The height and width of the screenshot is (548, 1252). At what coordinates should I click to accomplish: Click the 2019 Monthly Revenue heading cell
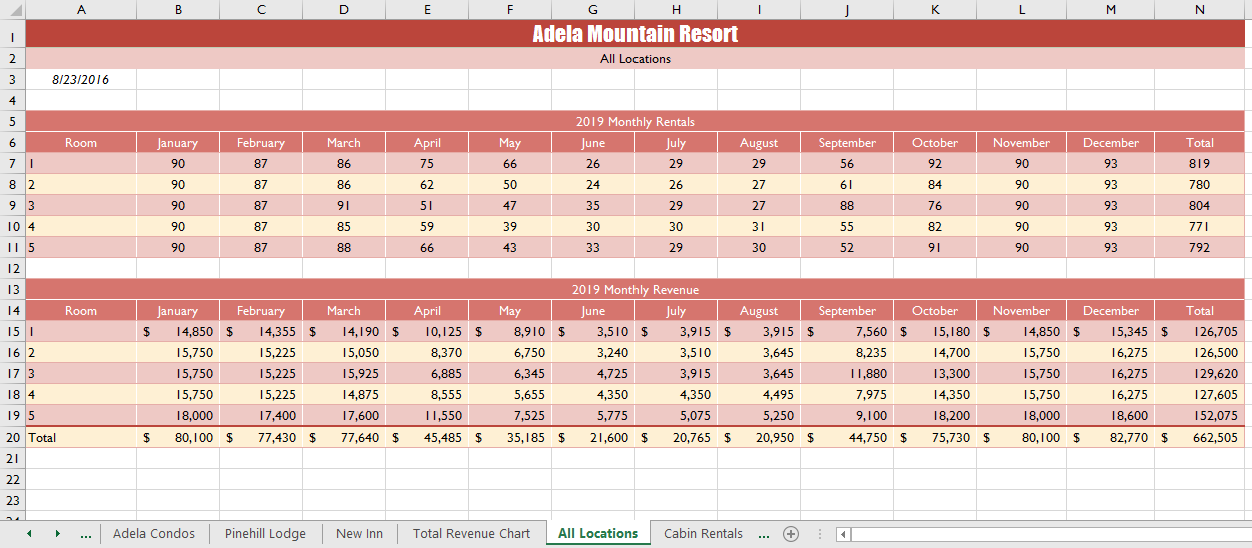pyautogui.click(x=635, y=289)
